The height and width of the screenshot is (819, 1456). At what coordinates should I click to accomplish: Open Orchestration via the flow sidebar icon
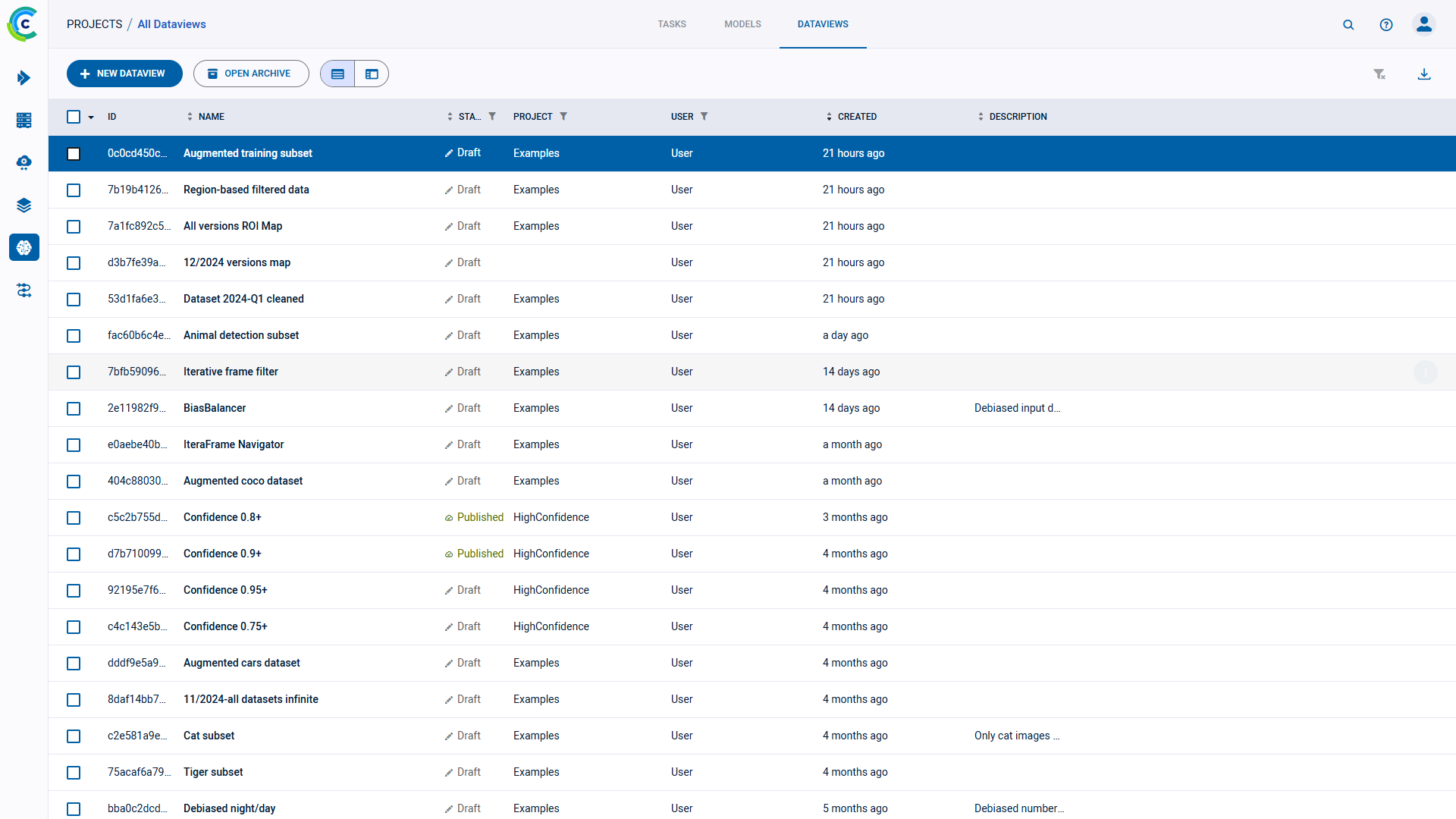coord(24,290)
